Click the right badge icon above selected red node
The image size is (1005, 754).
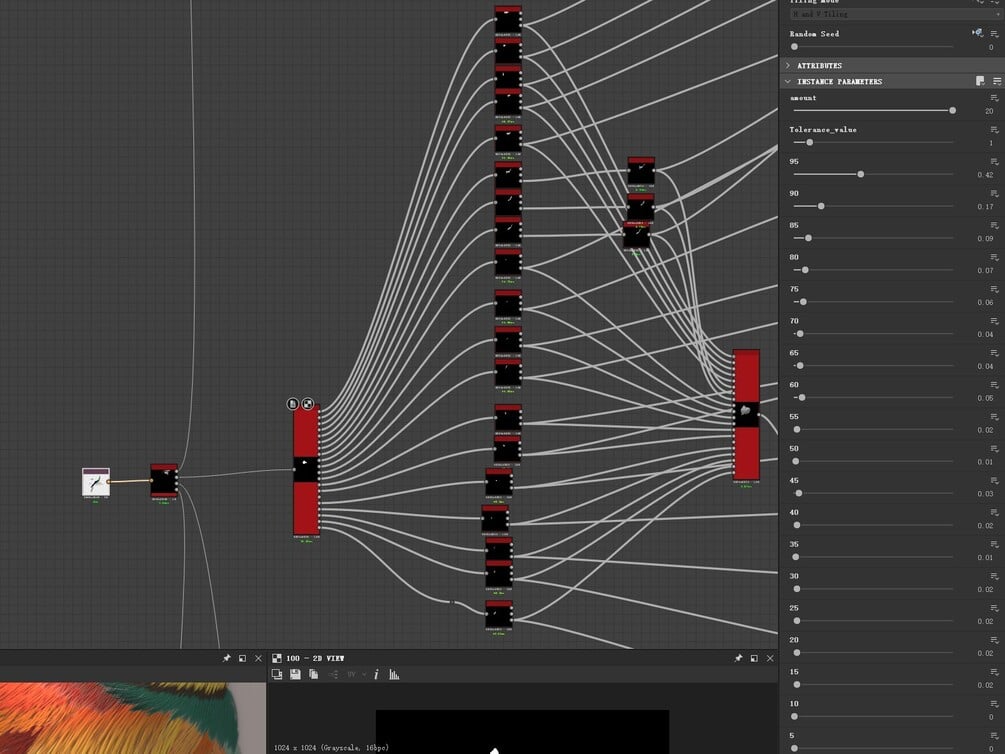308,403
